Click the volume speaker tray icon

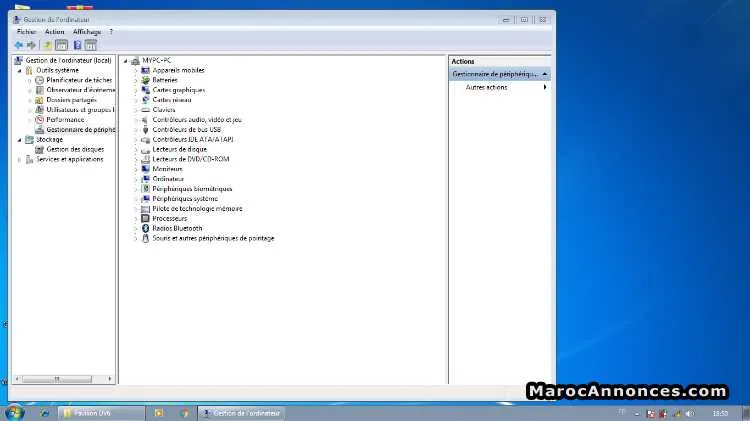690,413
